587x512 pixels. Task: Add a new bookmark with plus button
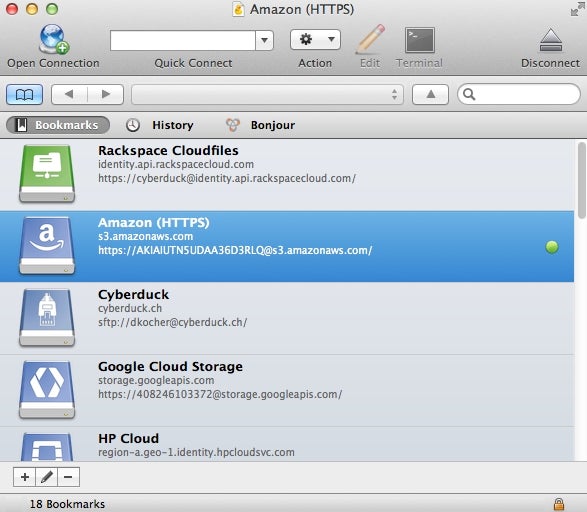tap(25, 477)
